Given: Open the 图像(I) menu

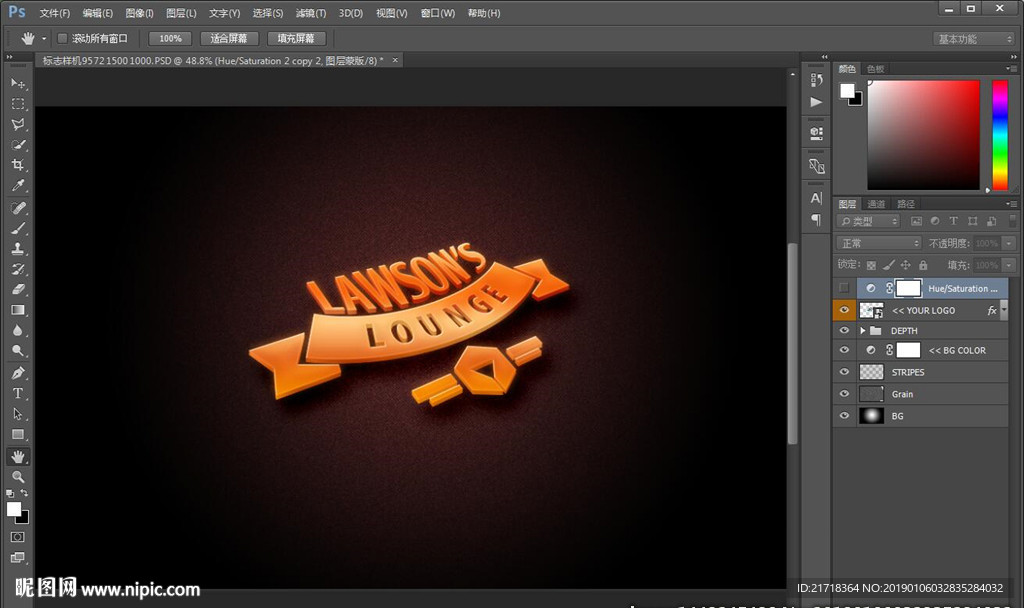Looking at the screenshot, I should pyautogui.click(x=139, y=13).
